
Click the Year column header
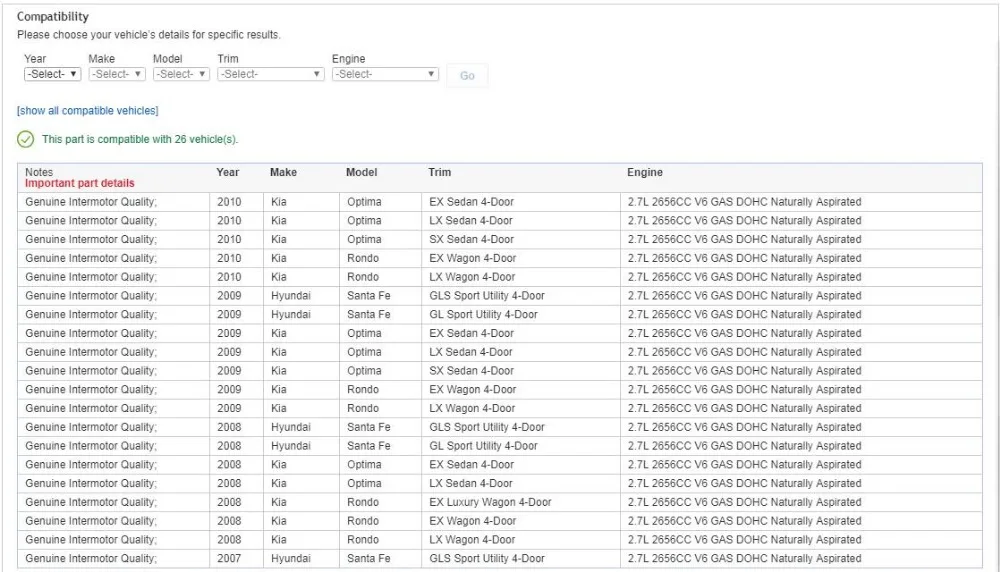coord(228,172)
